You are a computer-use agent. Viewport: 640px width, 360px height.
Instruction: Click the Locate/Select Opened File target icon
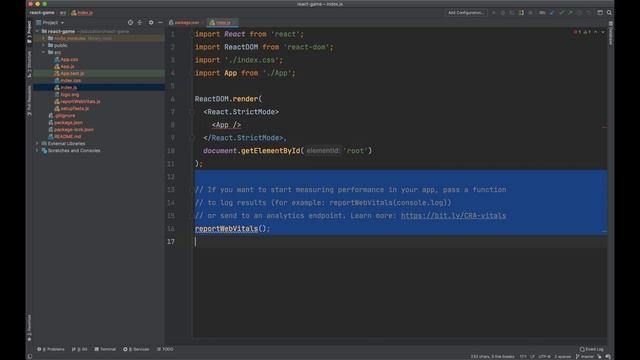pyautogui.click(x=130, y=23)
